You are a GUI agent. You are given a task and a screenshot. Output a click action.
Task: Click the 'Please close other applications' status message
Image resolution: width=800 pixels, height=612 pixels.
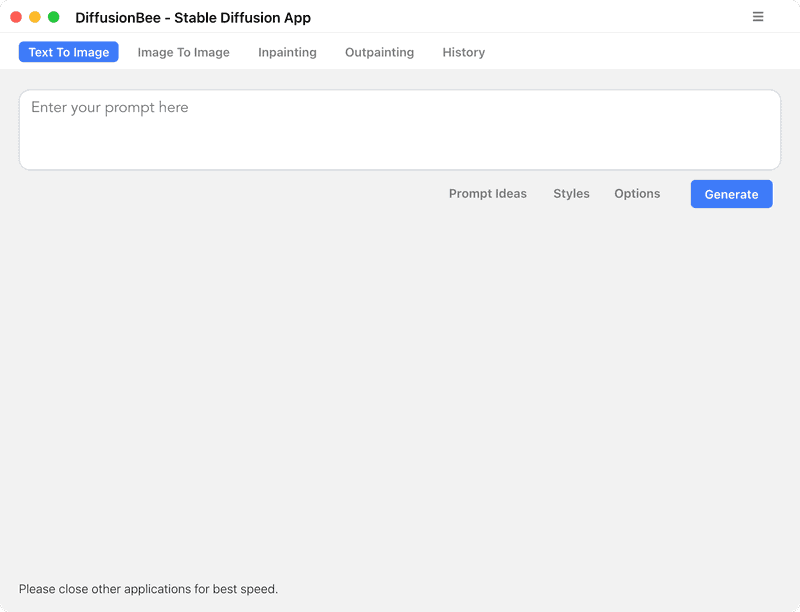pos(148,589)
